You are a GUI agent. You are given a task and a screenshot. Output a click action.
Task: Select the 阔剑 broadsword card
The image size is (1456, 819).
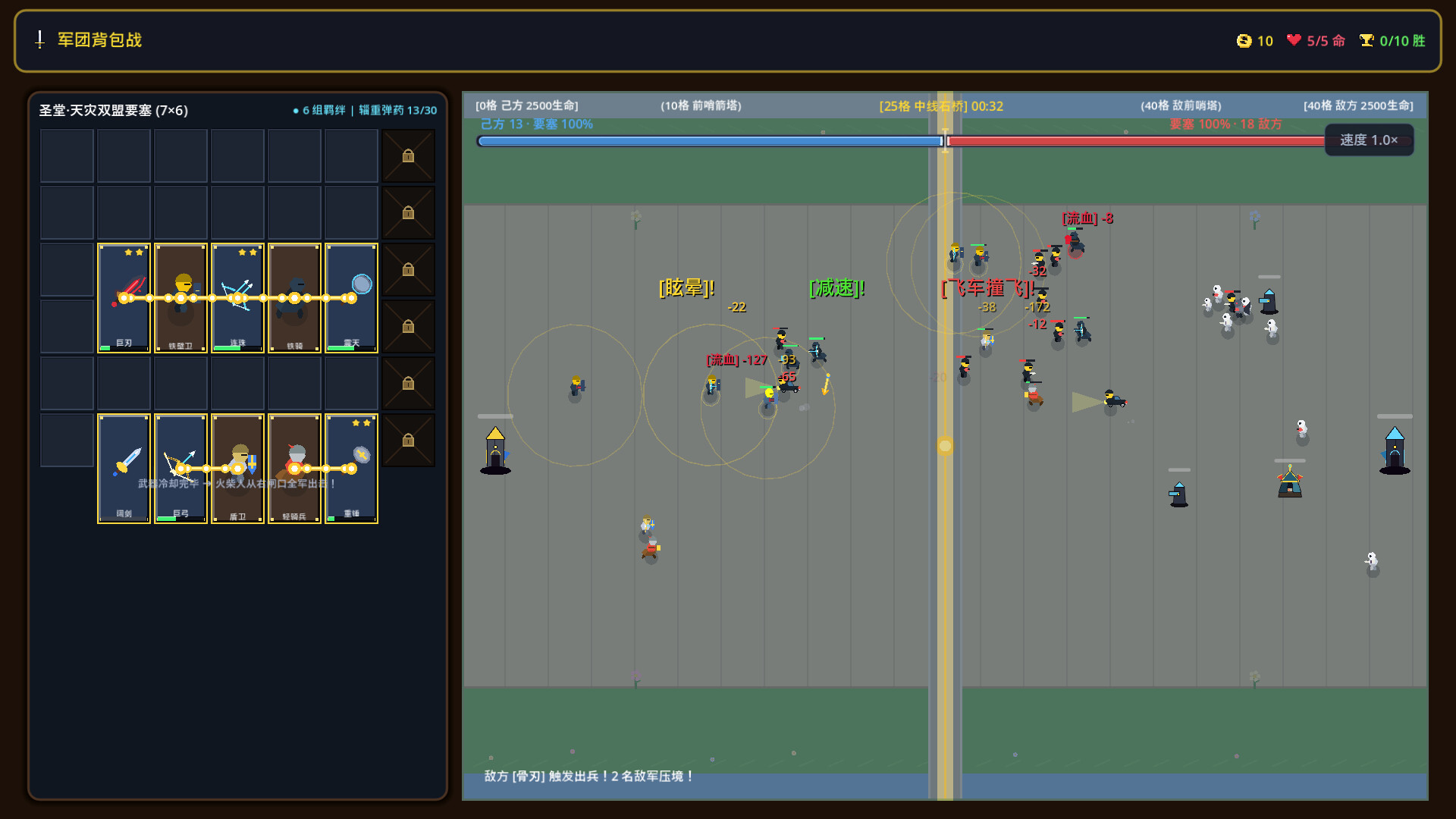click(x=124, y=469)
